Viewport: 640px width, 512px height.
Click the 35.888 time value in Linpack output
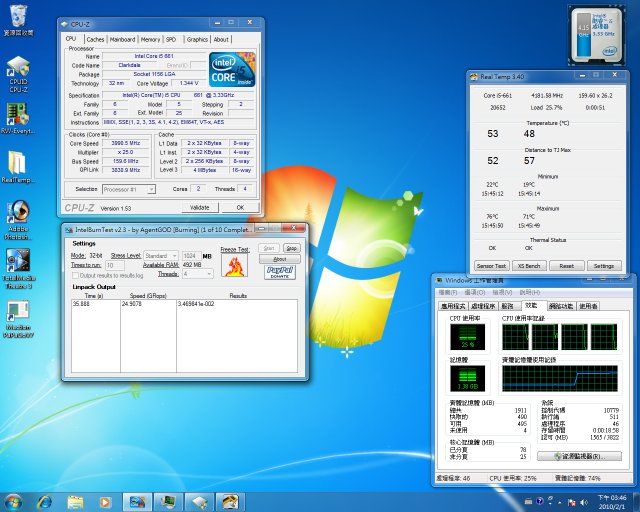point(81,304)
